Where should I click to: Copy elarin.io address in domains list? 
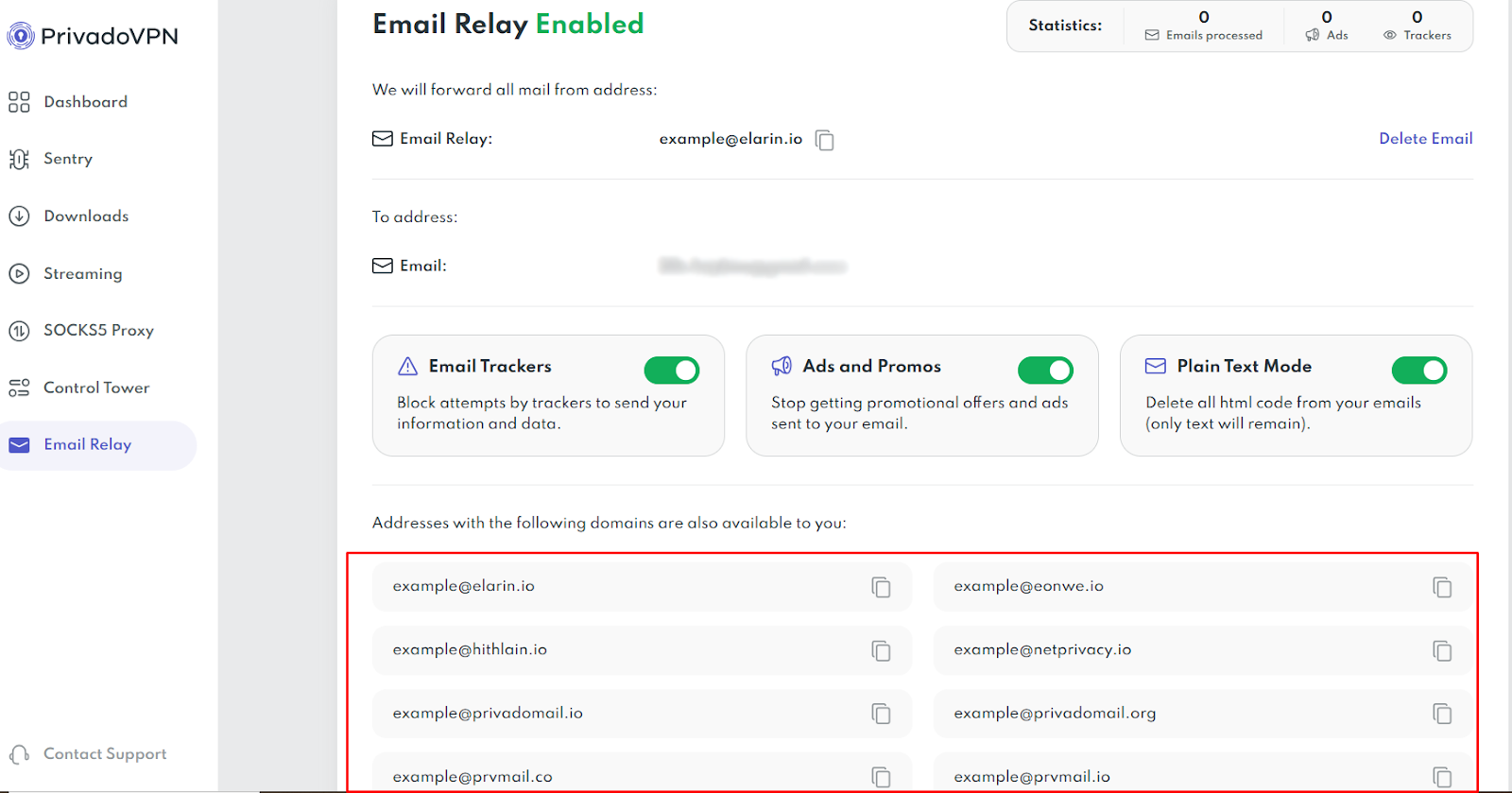point(881,587)
